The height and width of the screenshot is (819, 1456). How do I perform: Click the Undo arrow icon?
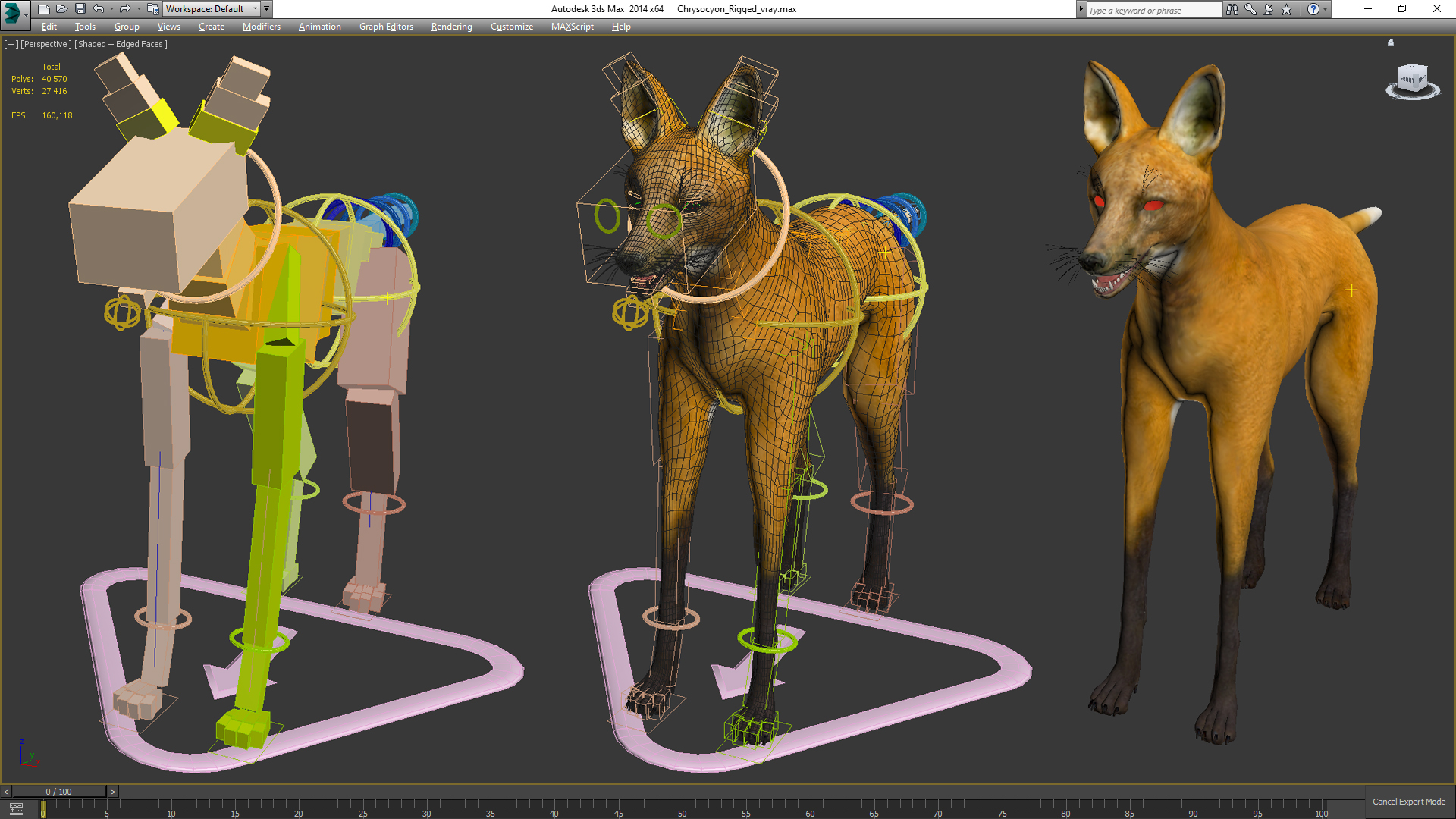[x=99, y=9]
